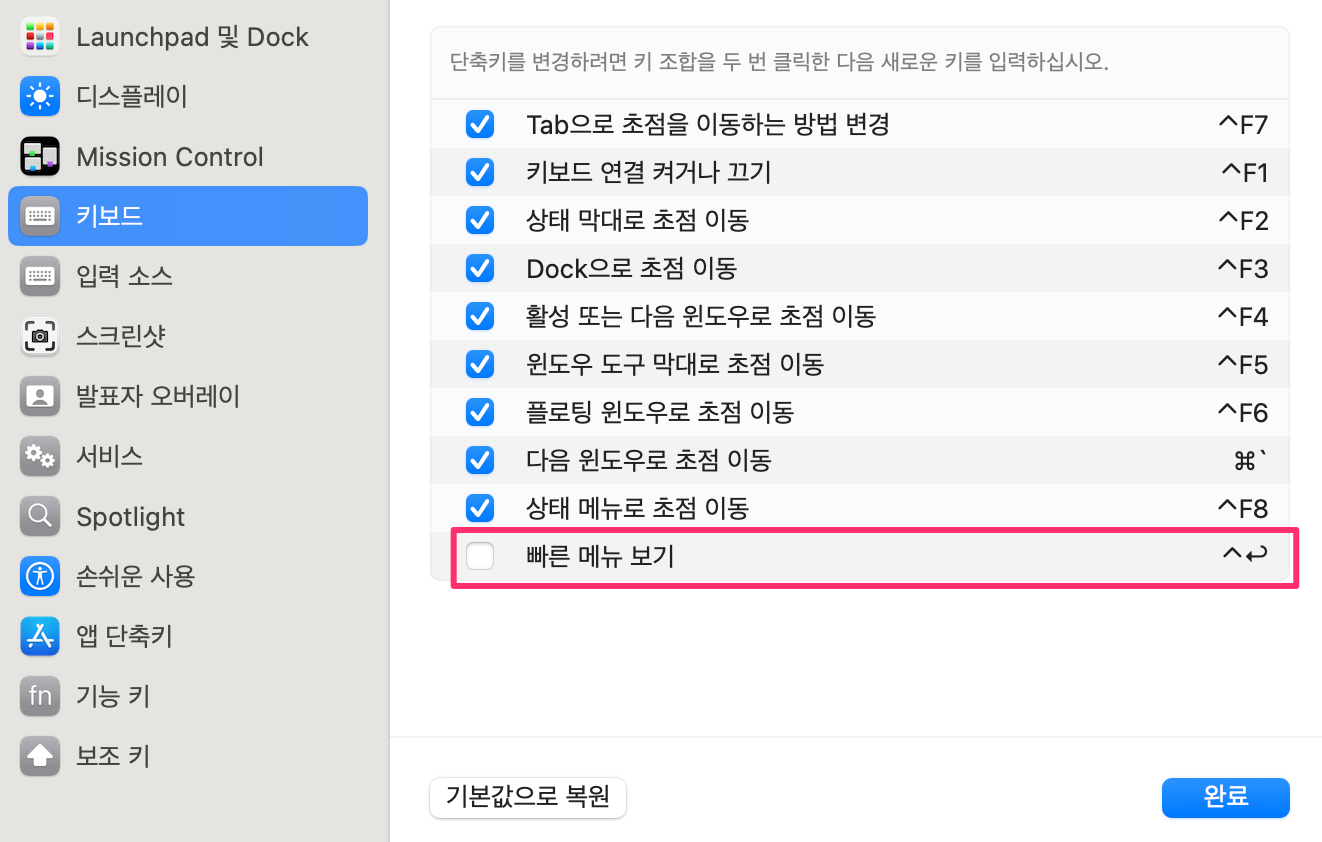1322x842 pixels.
Task: Select 입력 소스 in the sidebar
Action: click(x=124, y=277)
